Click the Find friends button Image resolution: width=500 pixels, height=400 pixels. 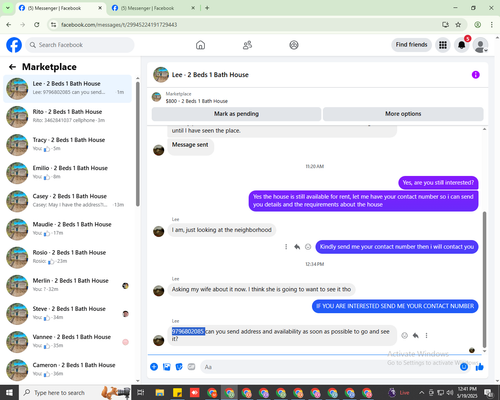[x=411, y=45]
